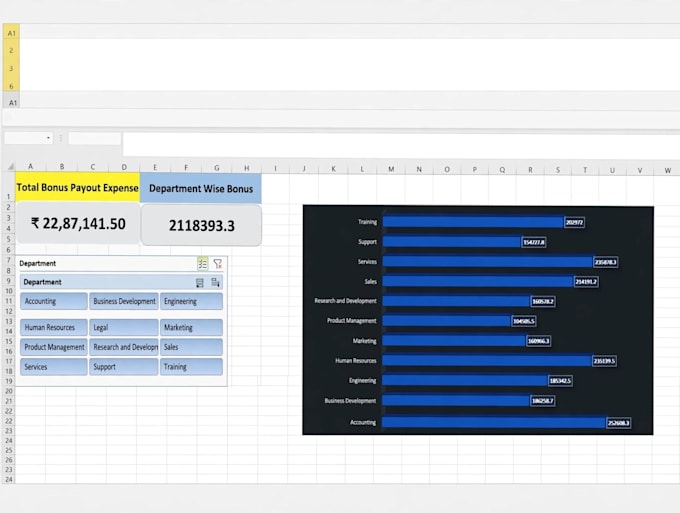This screenshot has width=680, height=513.
Task: Select column M header
Action: [x=391, y=169]
